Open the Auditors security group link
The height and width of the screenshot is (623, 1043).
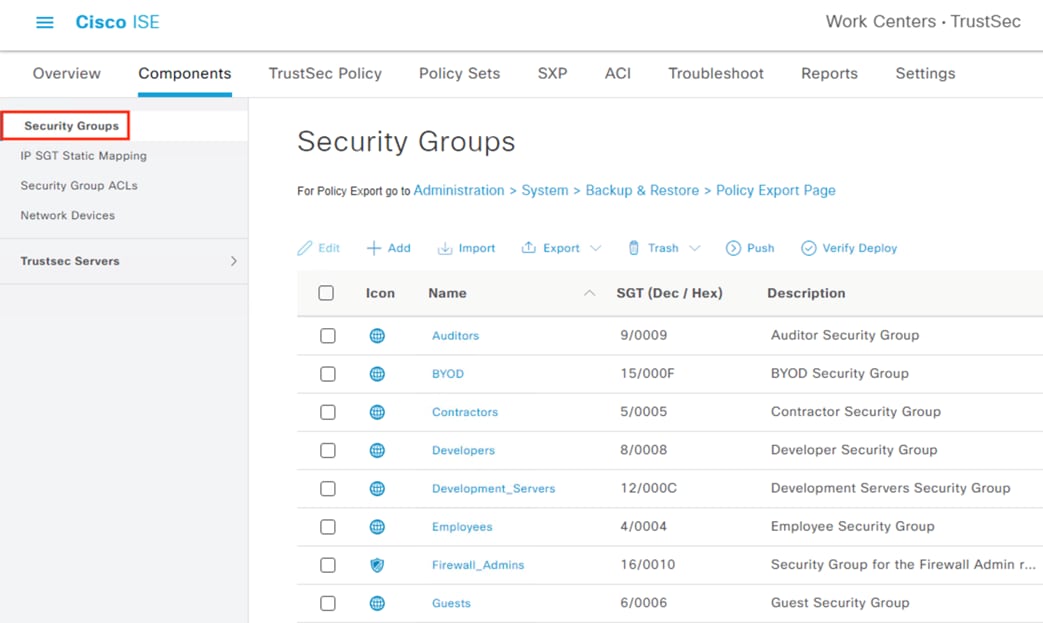coord(456,336)
